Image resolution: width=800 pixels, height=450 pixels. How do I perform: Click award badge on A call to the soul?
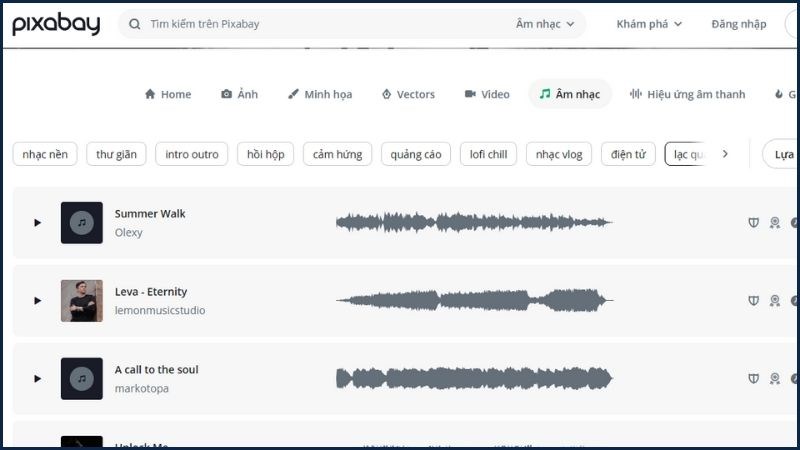(775, 379)
